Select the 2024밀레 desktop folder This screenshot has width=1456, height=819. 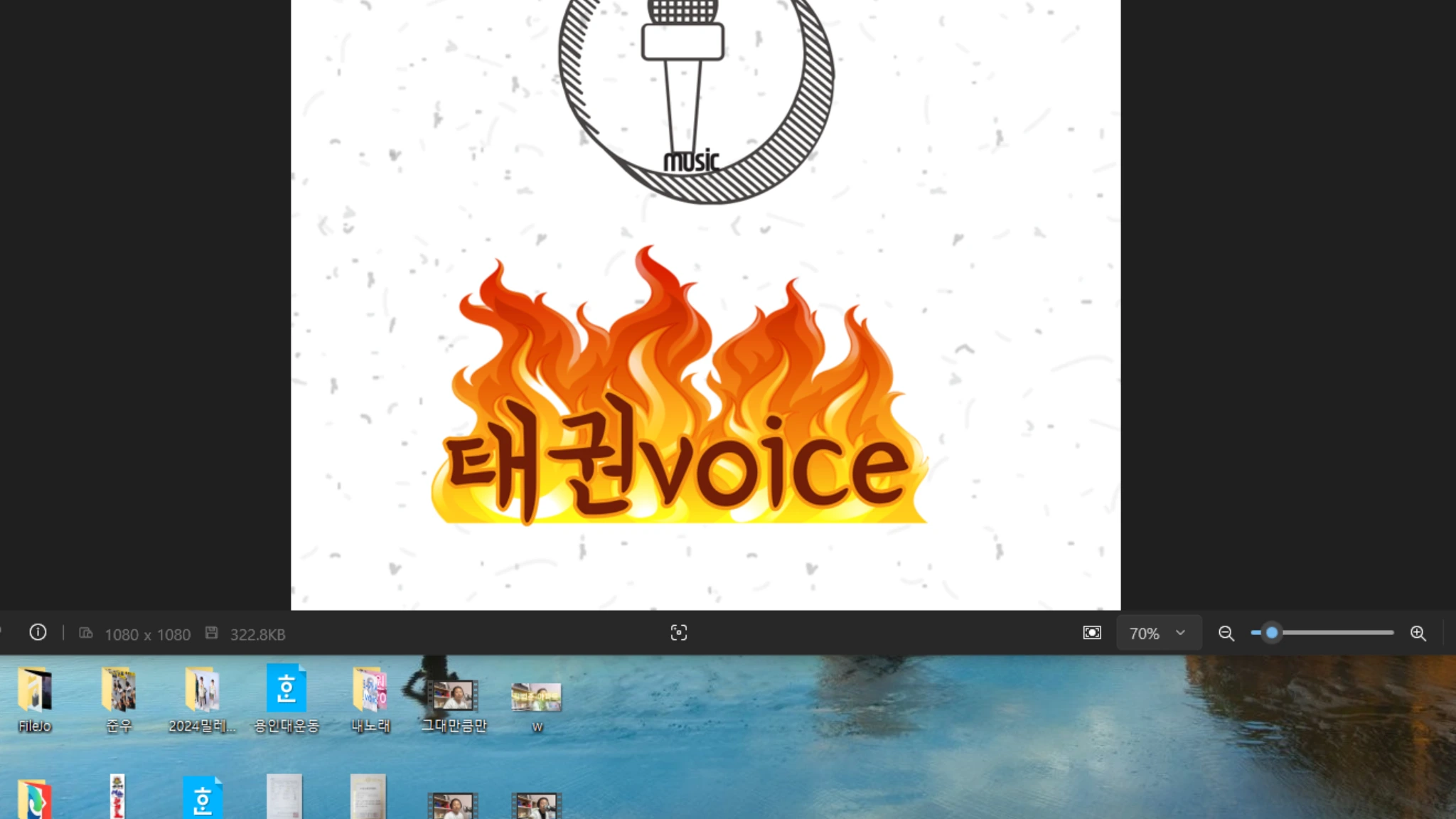pyautogui.click(x=202, y=690)
